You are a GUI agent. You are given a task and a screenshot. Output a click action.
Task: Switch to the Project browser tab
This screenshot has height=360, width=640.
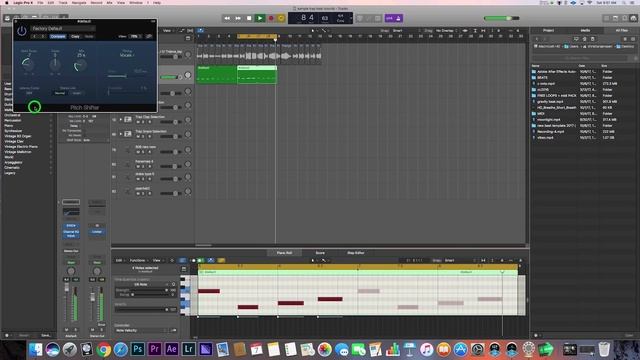click(x=548, y=31)
